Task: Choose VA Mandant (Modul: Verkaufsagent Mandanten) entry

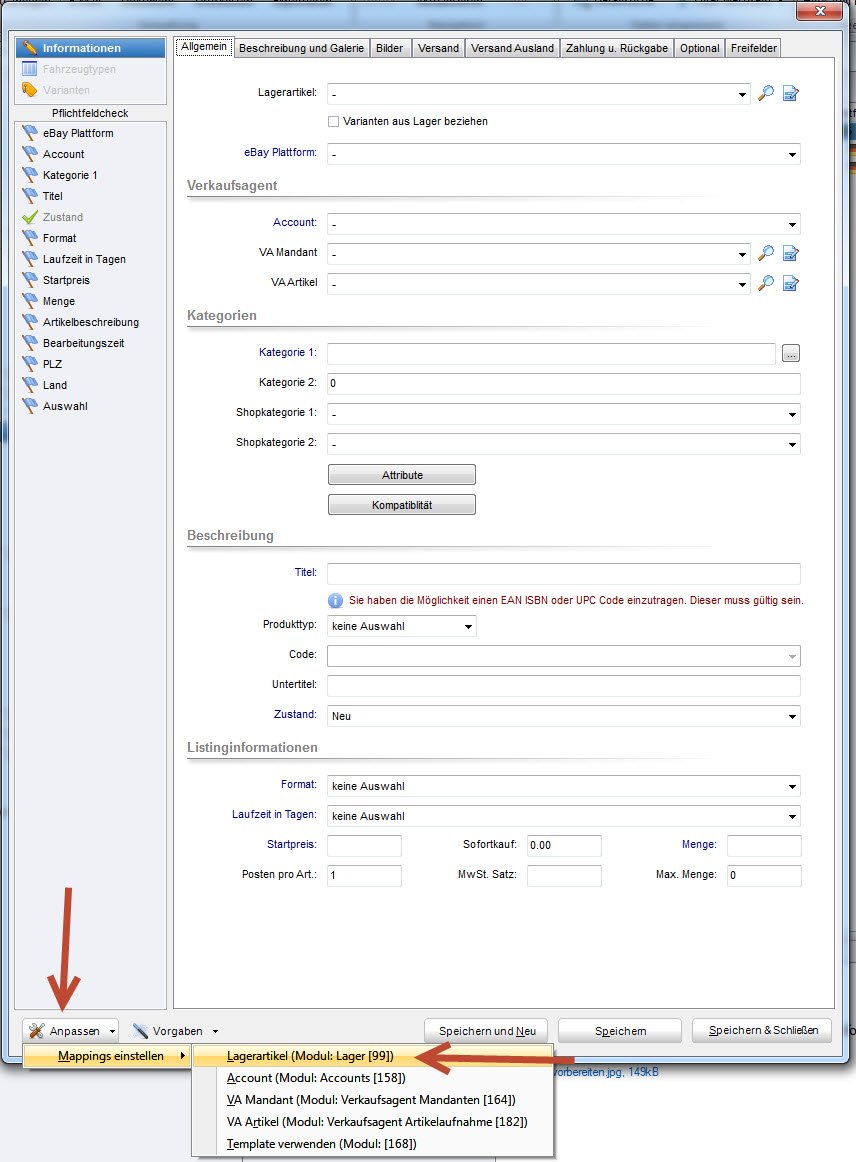Action: pyautogui.click(x=372, y=1100)
